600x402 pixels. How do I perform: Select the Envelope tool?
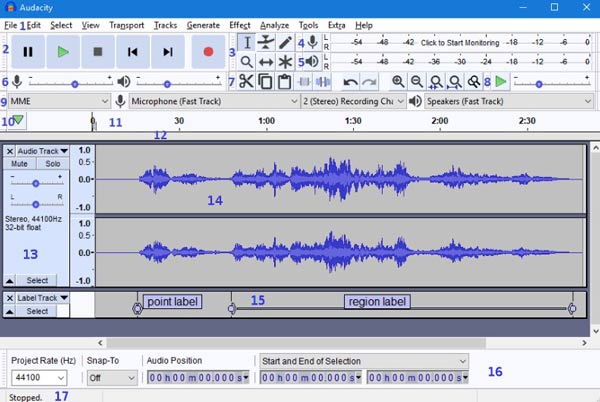click(x=266, y=42)
